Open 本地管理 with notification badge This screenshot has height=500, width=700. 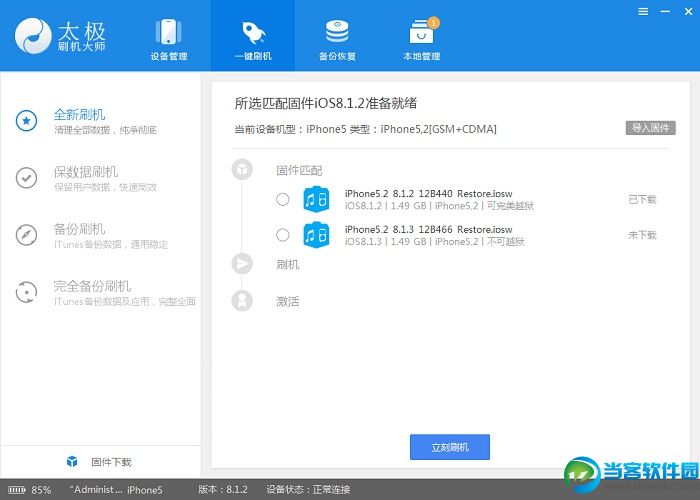point(421,39)
